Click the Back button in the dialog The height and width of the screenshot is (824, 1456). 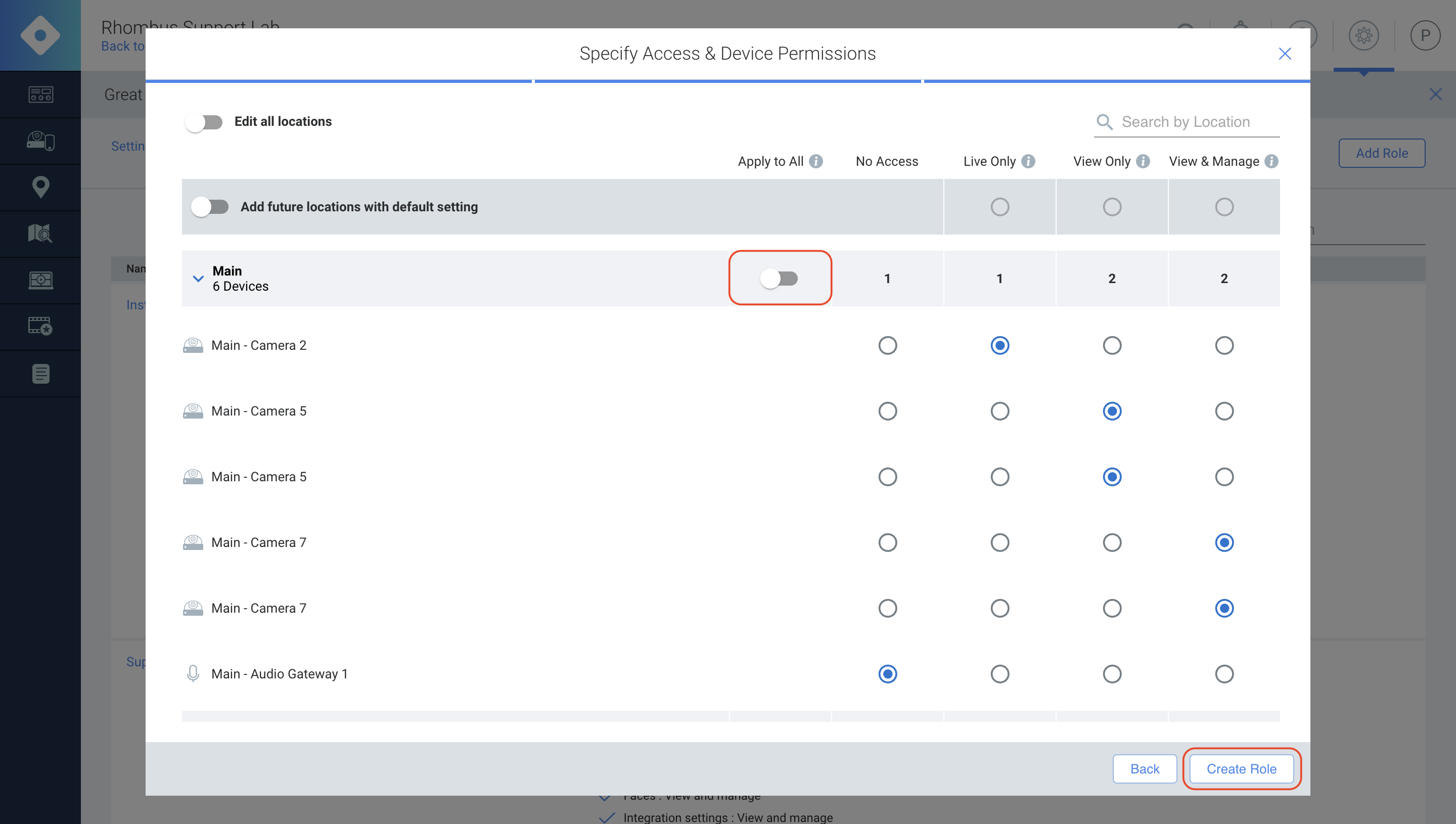(1144, 768)
